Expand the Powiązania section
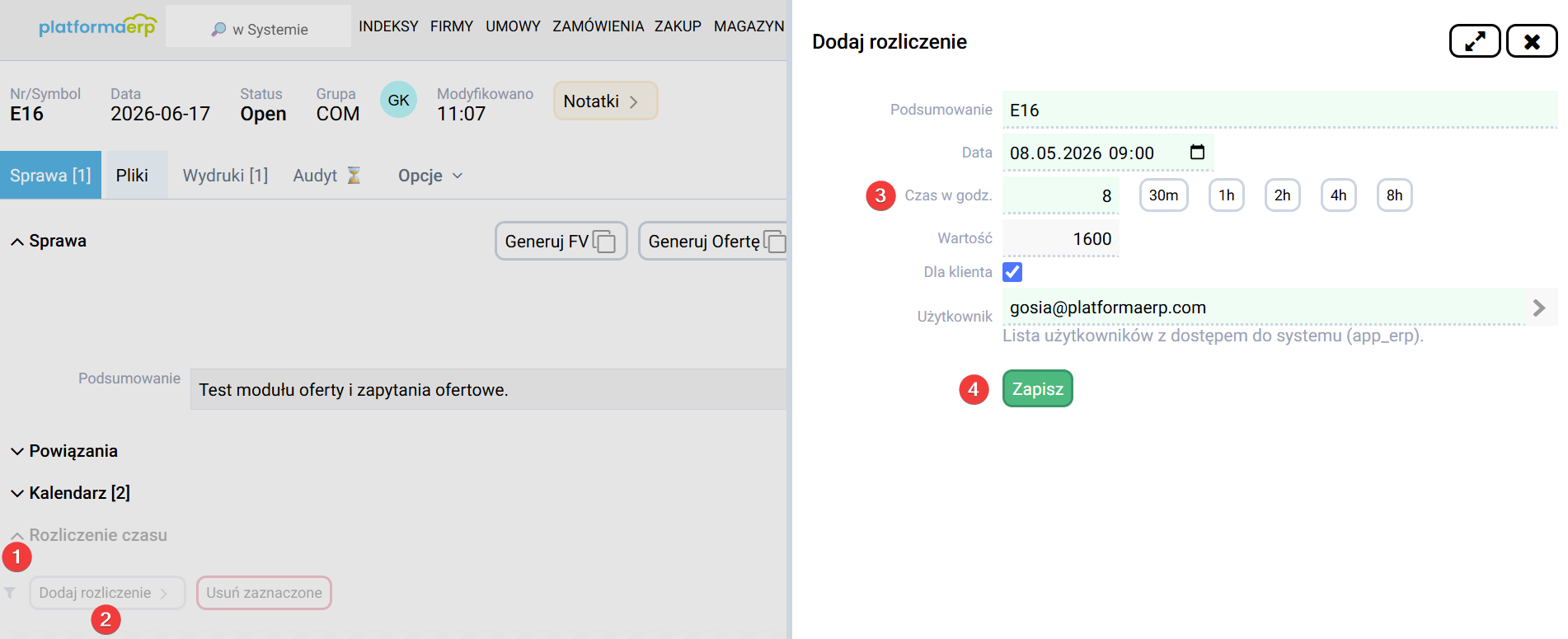Image resolution: width=1568 pixels, height=639 pixels. [64, 451]
